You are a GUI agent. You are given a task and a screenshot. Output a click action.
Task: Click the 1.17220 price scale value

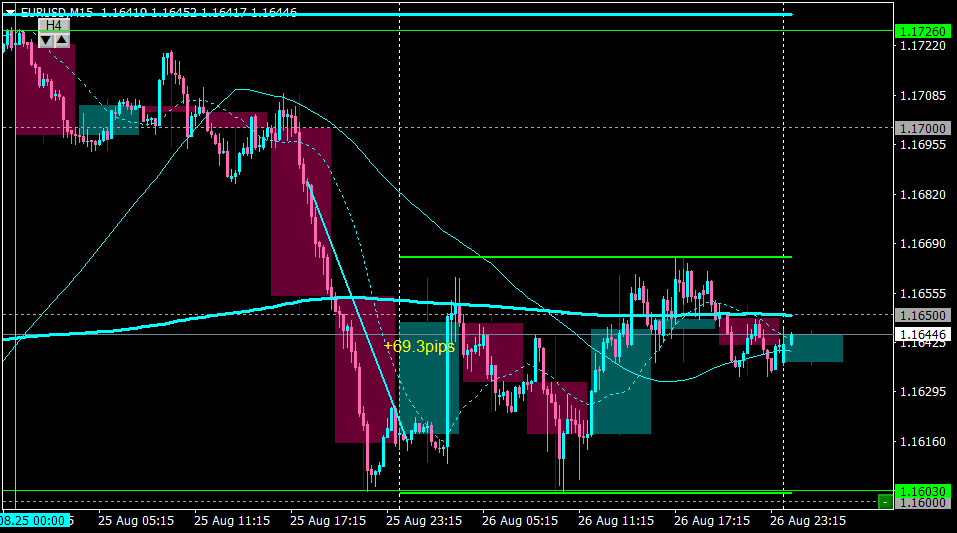pyautogui.click(x=923, y=46)
